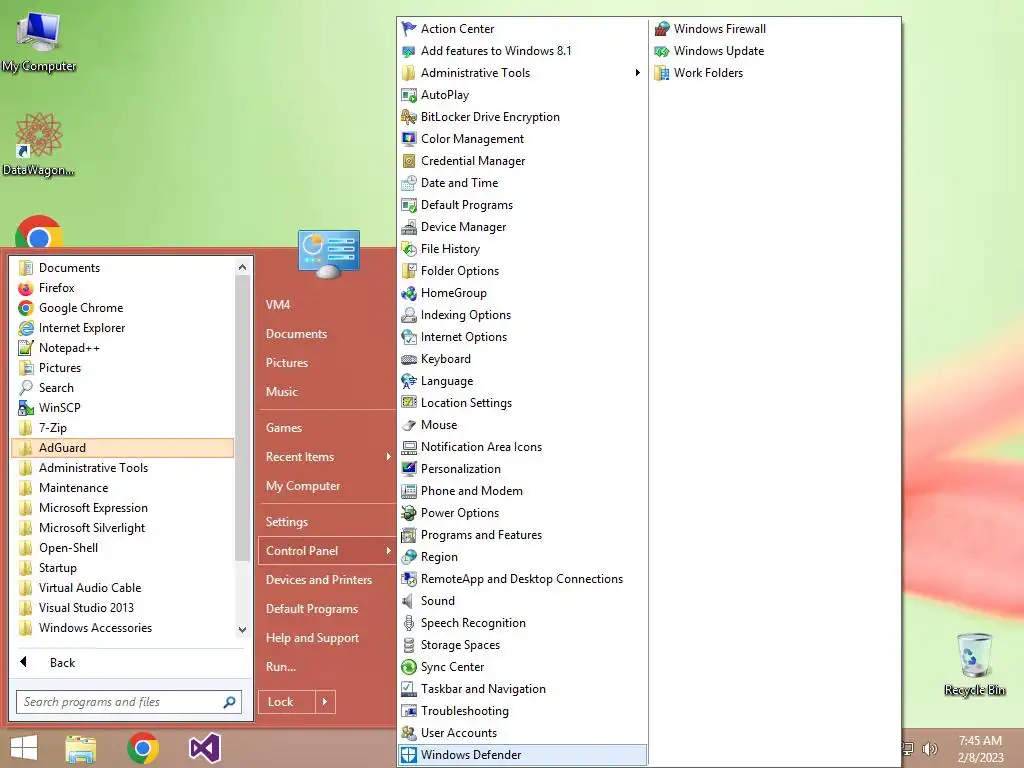The width and height of the screenshot is (1024, 768).
Task: Select Windows Defender menu entry
Action: click(x=522, y=755)
